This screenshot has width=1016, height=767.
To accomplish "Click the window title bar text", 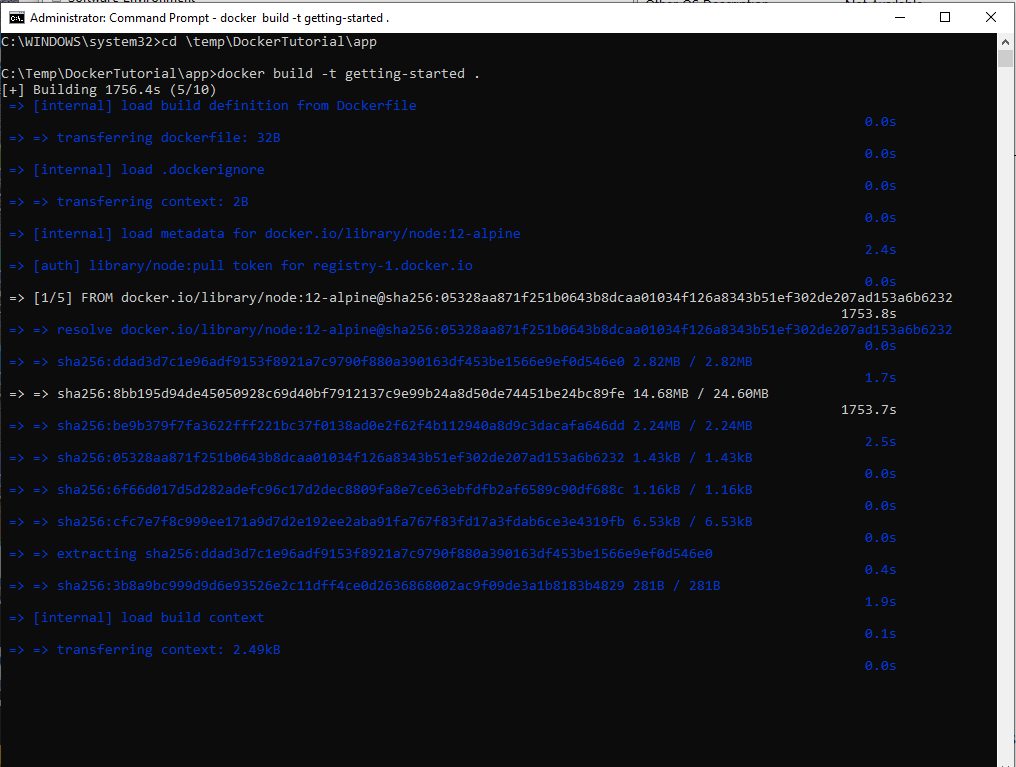I will click(209, 18).
